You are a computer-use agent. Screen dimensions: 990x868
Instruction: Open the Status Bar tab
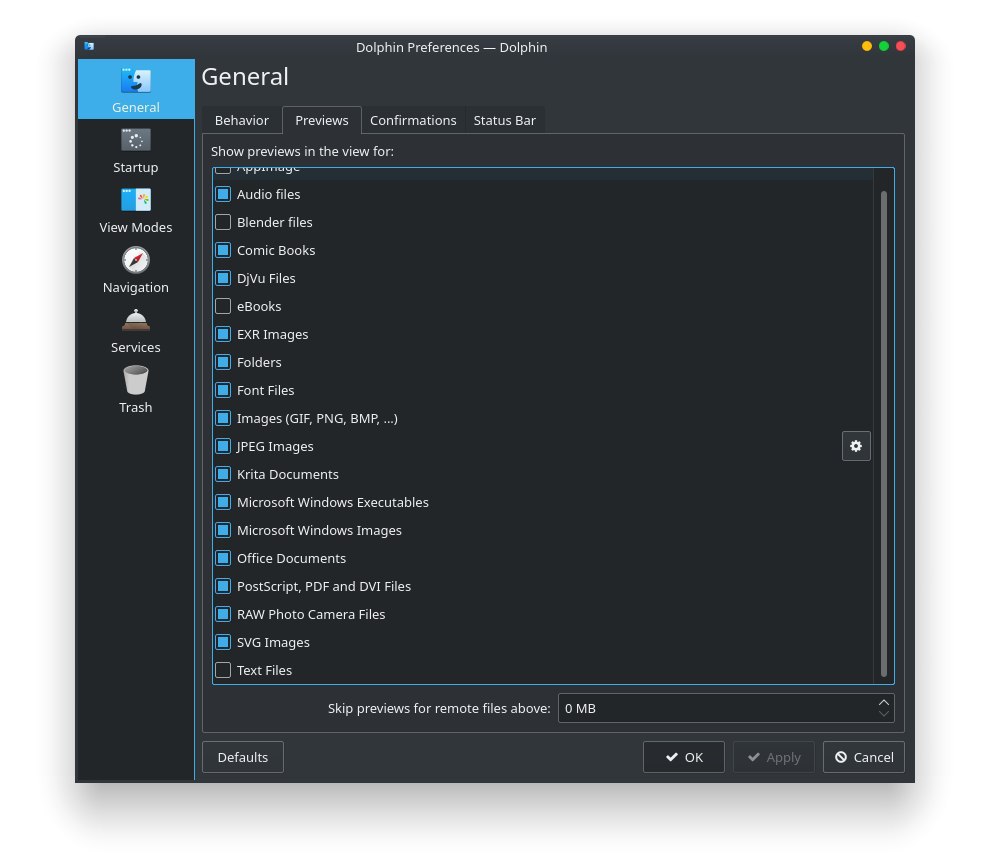(x=504, y=120)
